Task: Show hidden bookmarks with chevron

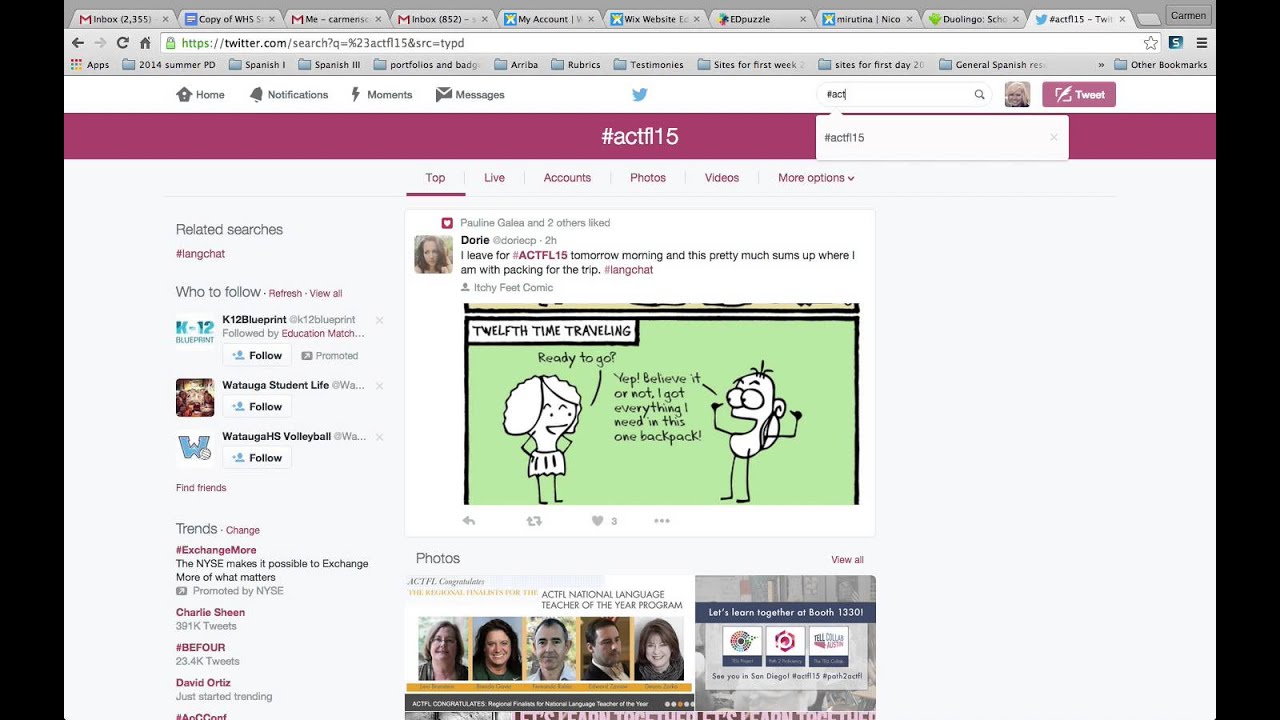Action: (x=1101, y=65)
